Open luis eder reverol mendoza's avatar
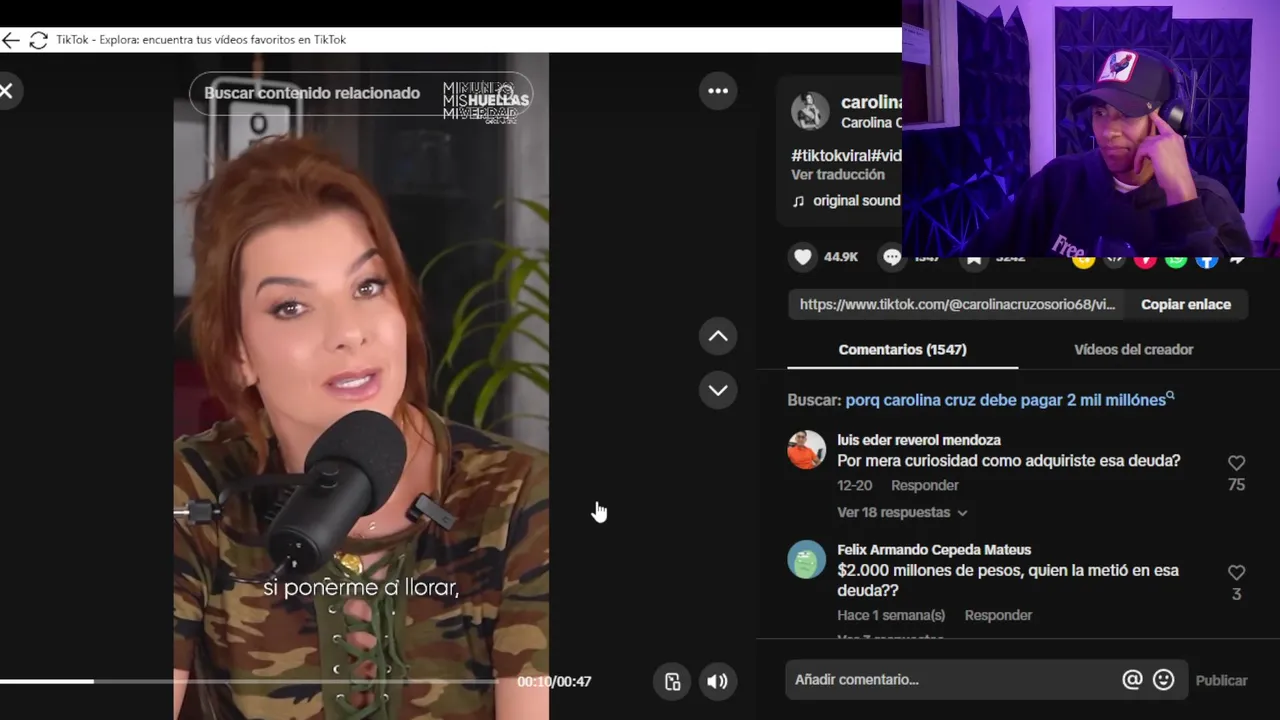Viewport: 1280px width, 720px height. coord(807,450)
